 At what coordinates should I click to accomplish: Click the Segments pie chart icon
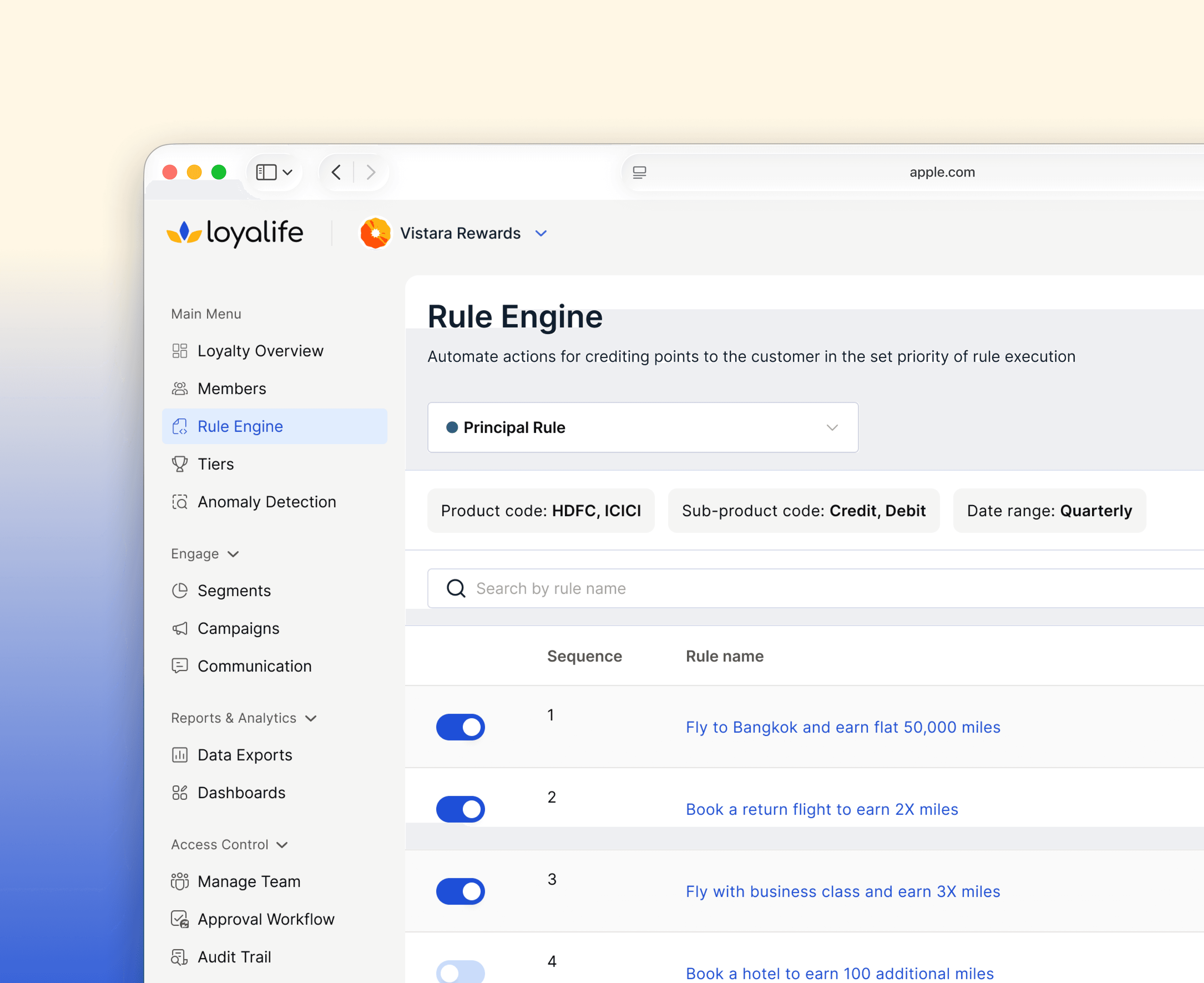[179, 591]
